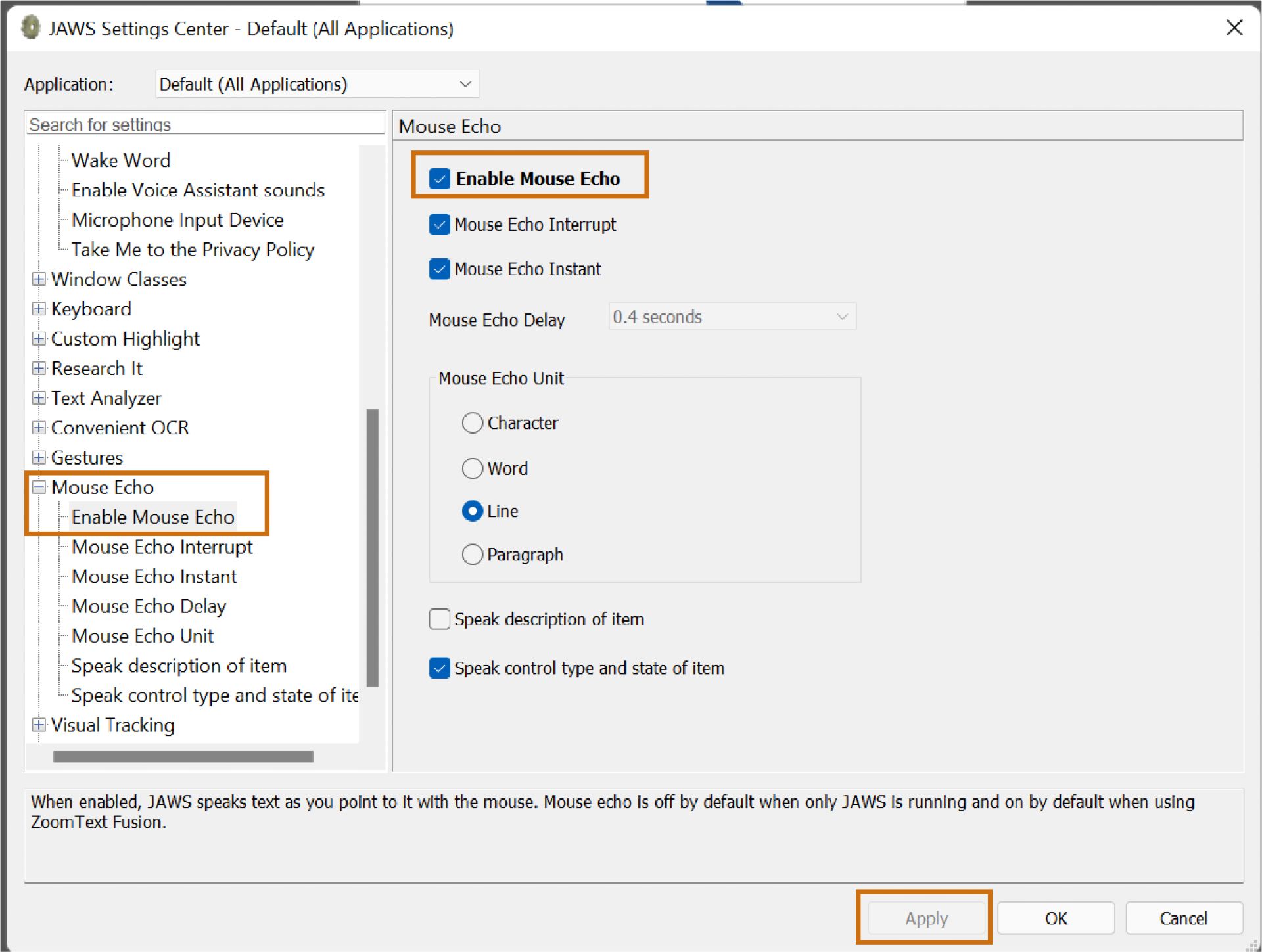
Task: Choose Paragraph echo unit
Action: [x=472, y=554]
